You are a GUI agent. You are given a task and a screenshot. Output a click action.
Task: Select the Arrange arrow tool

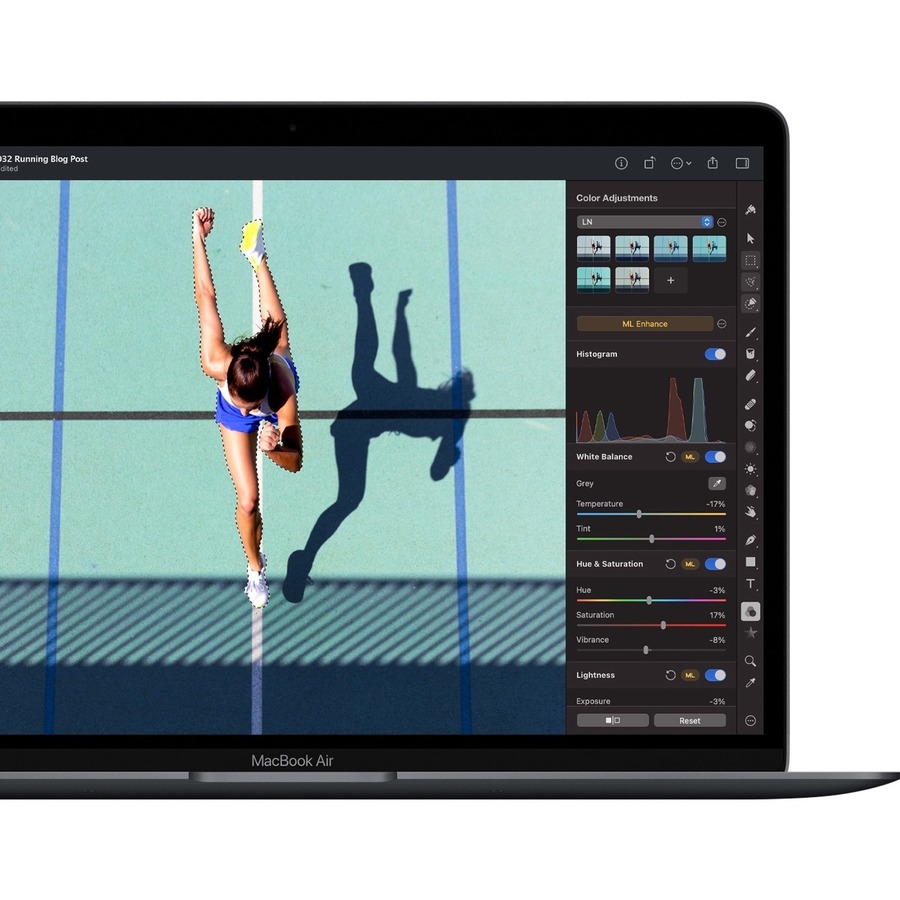click(750, 239)
